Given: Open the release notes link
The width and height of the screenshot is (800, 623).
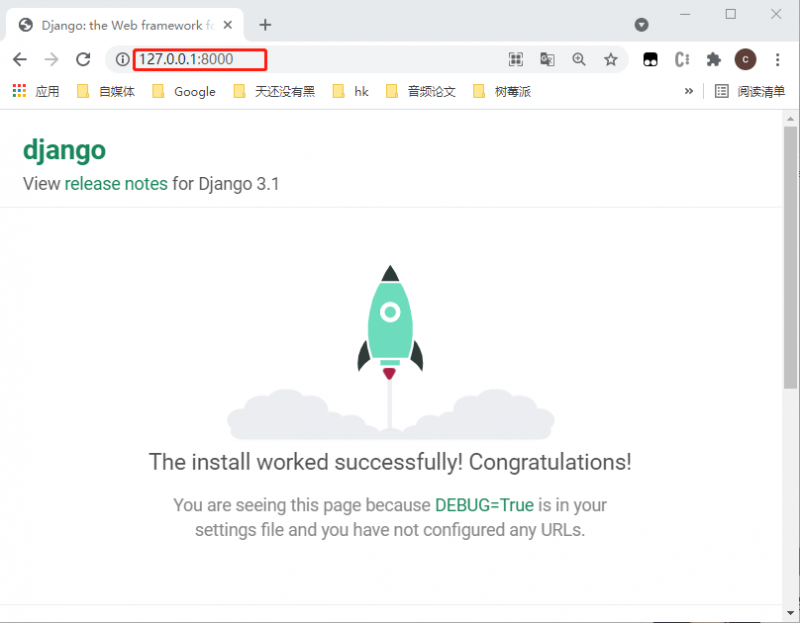Looking at the screenshot, I should point(116,184).
